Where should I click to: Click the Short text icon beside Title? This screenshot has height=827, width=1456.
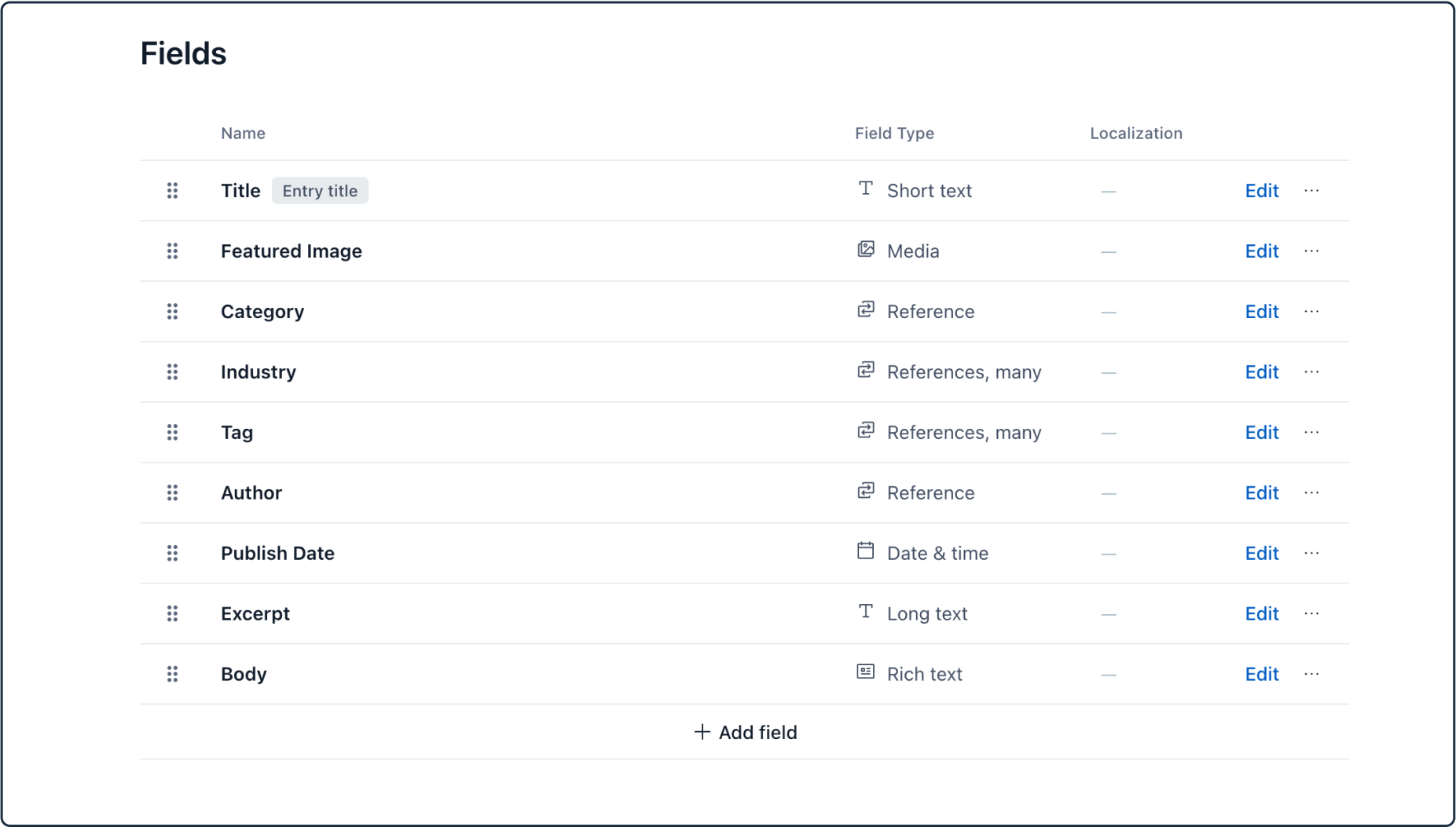coord(865,189)
